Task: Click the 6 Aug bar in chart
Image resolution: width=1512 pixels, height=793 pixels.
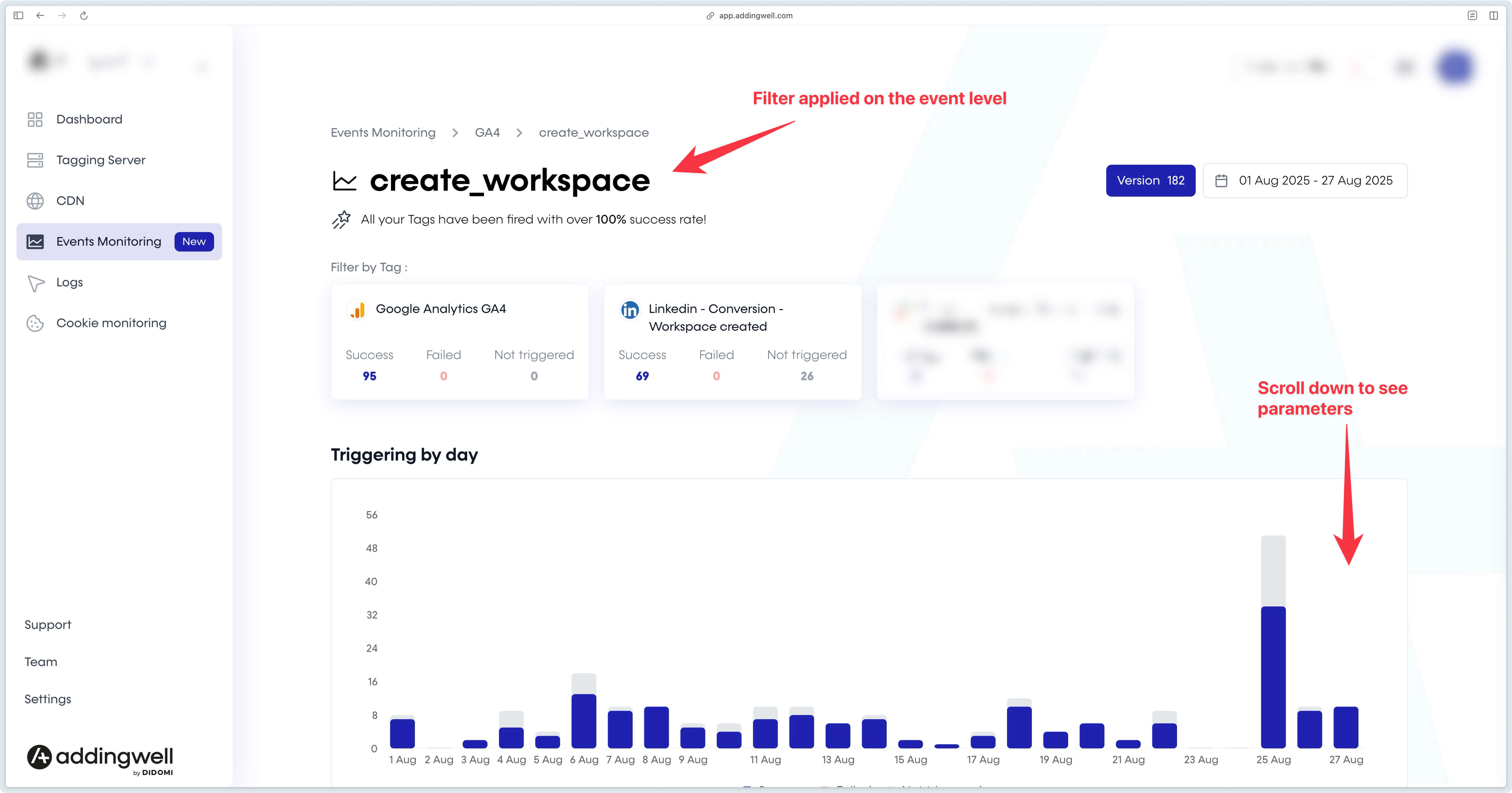Action: 584,711
